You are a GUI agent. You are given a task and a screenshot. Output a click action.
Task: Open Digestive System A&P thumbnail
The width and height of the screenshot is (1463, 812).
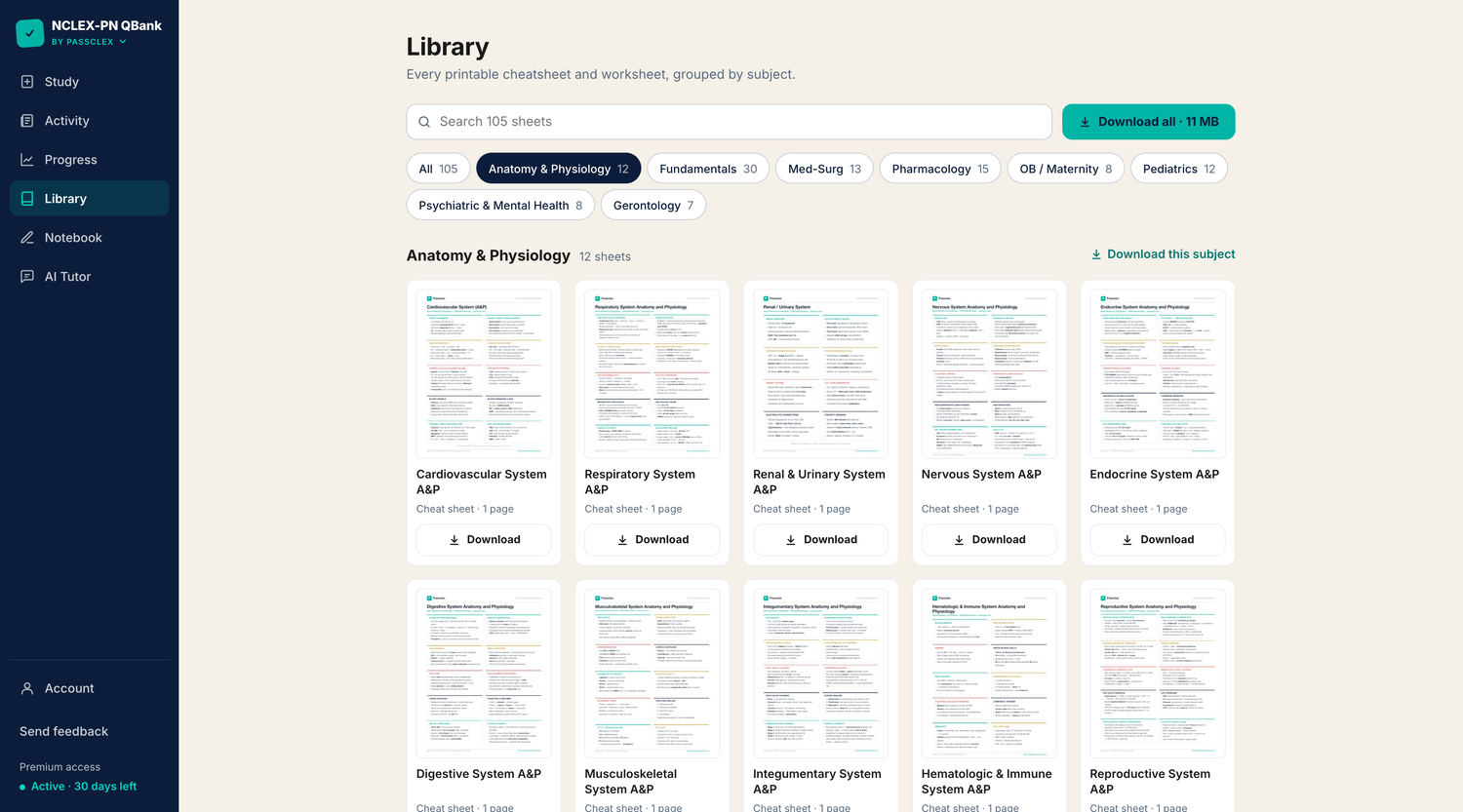pos(484,673)
